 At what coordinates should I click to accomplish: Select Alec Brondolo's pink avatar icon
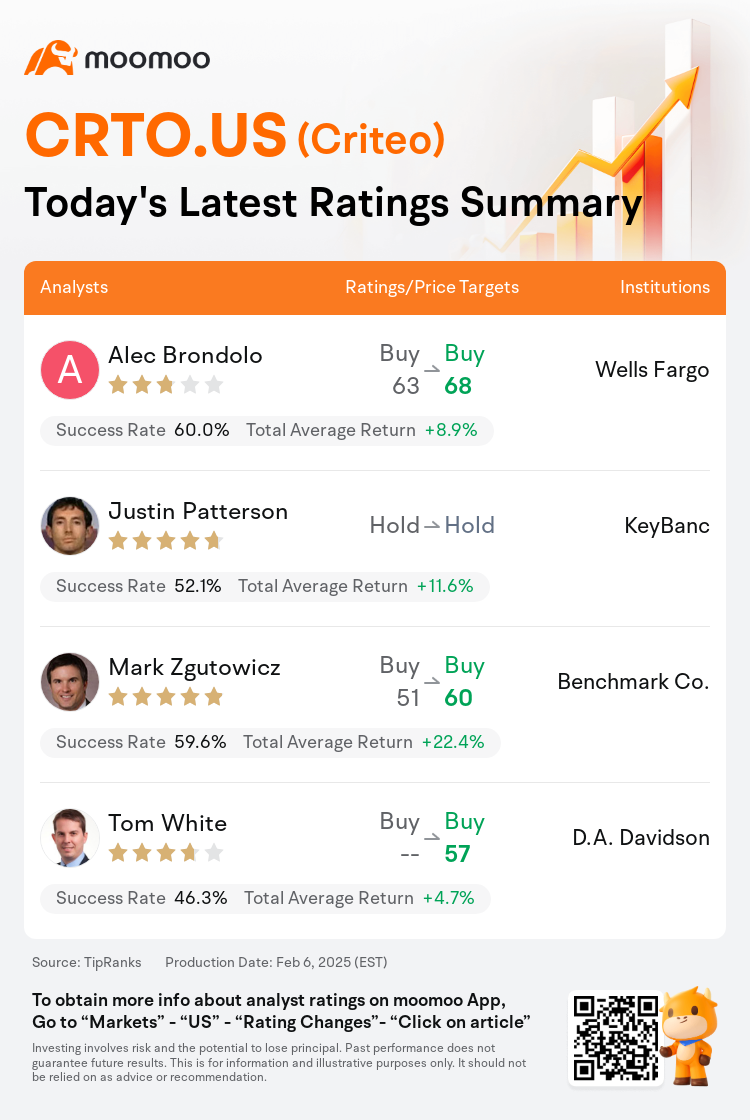(69, 369)
